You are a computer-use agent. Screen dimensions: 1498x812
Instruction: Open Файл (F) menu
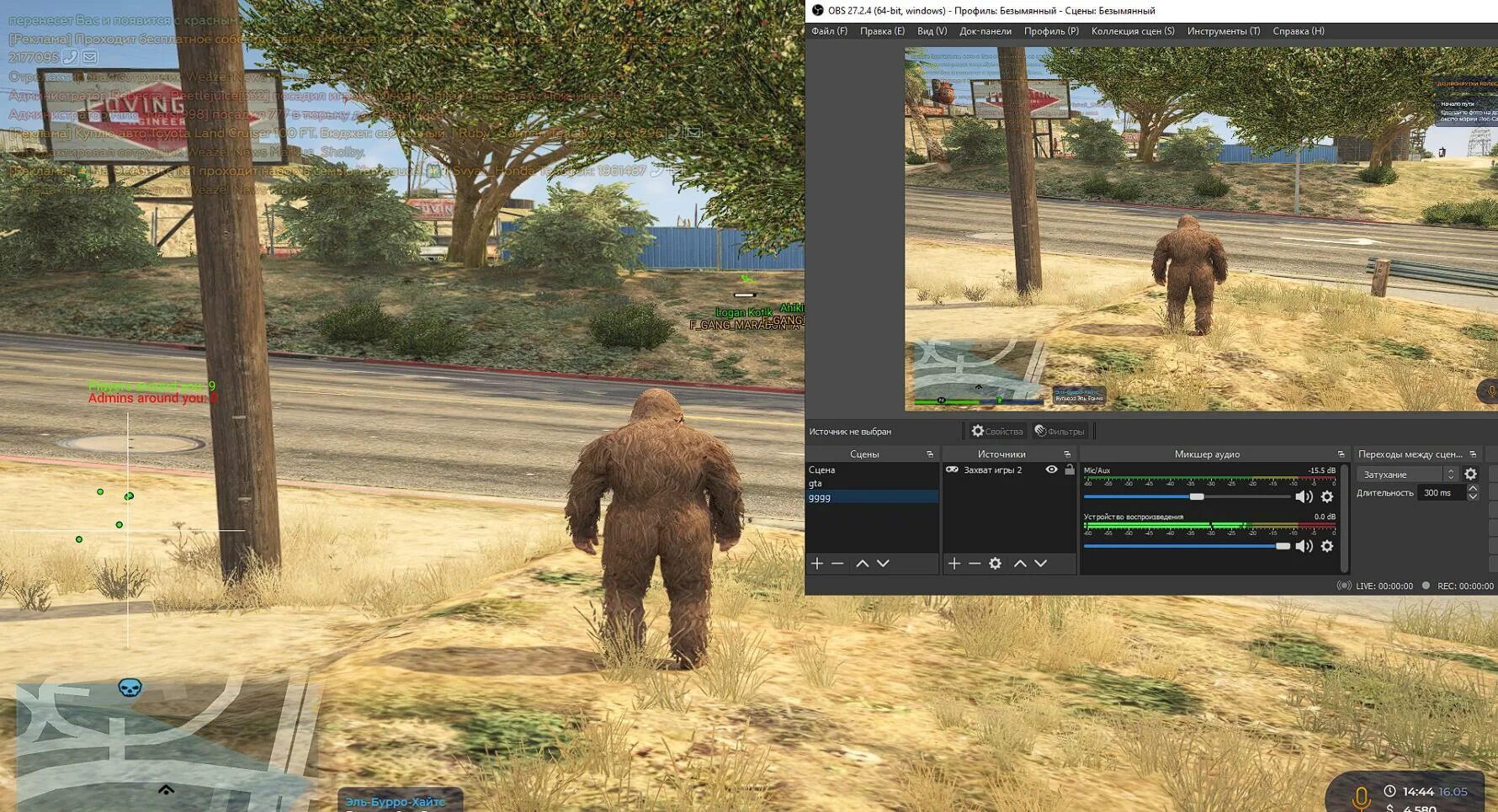coord(829,31)
